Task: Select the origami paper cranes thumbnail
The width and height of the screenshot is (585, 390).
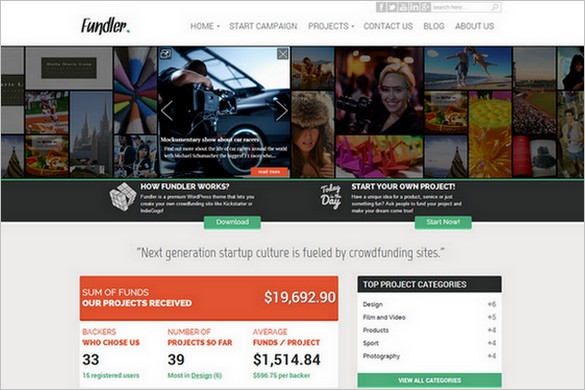Action: pyautogui.click(x=379, y=156)
